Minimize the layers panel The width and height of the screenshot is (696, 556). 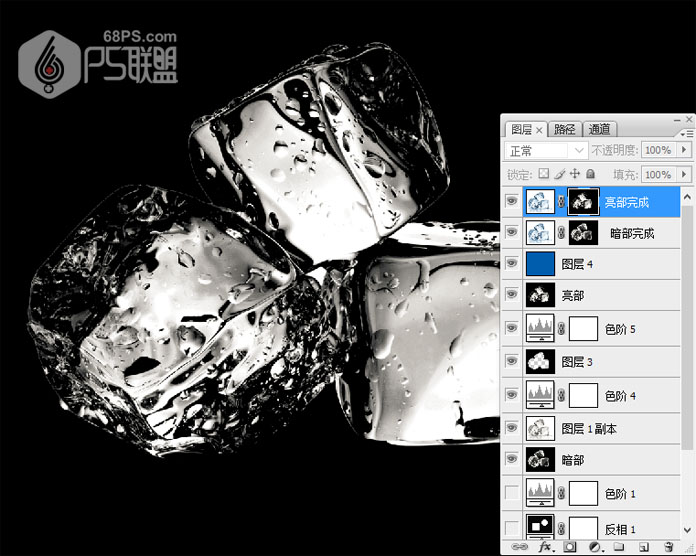(x=677, y=120)
